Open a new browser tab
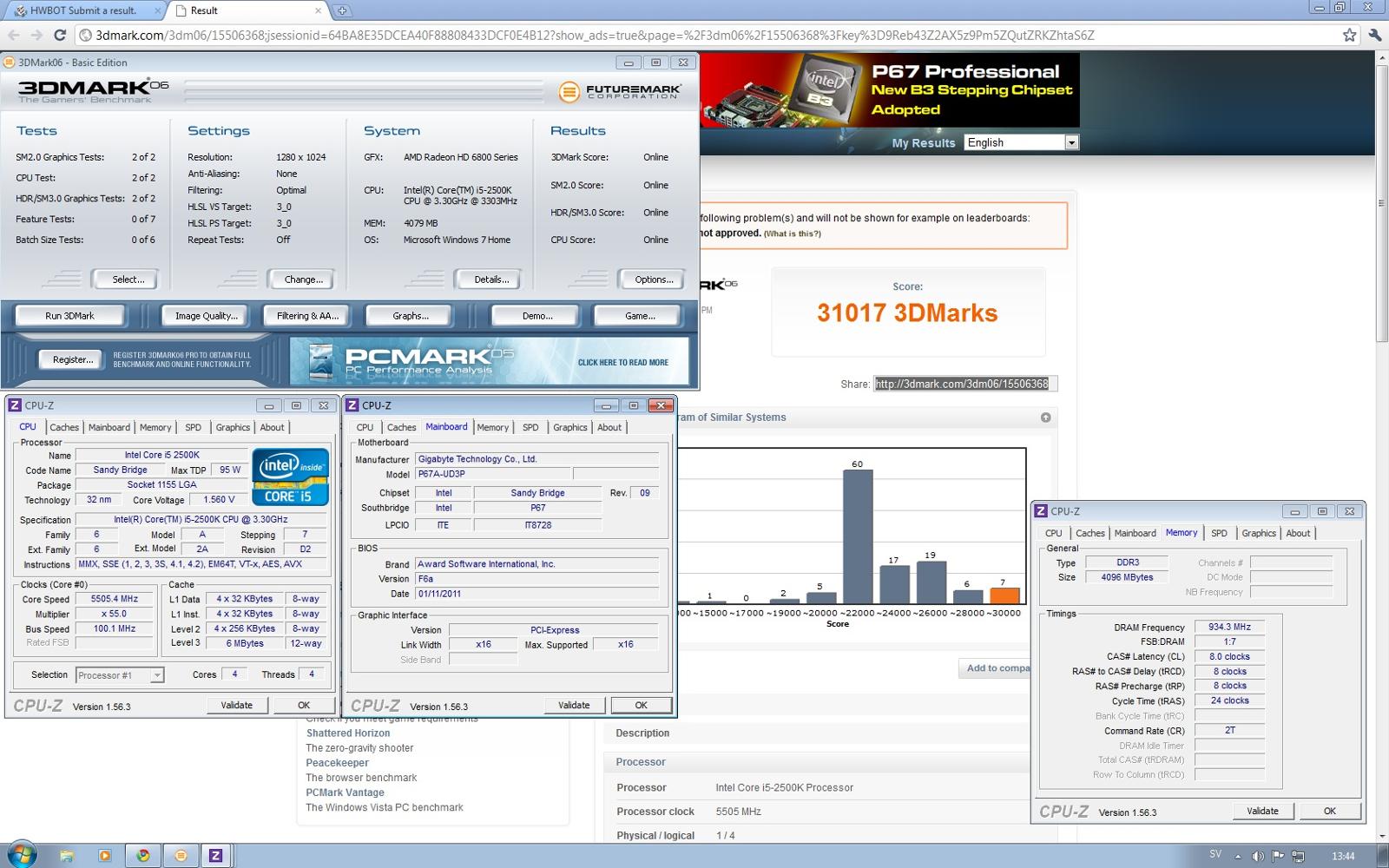Screen dimensions: 1389x868 click(342, 10)
